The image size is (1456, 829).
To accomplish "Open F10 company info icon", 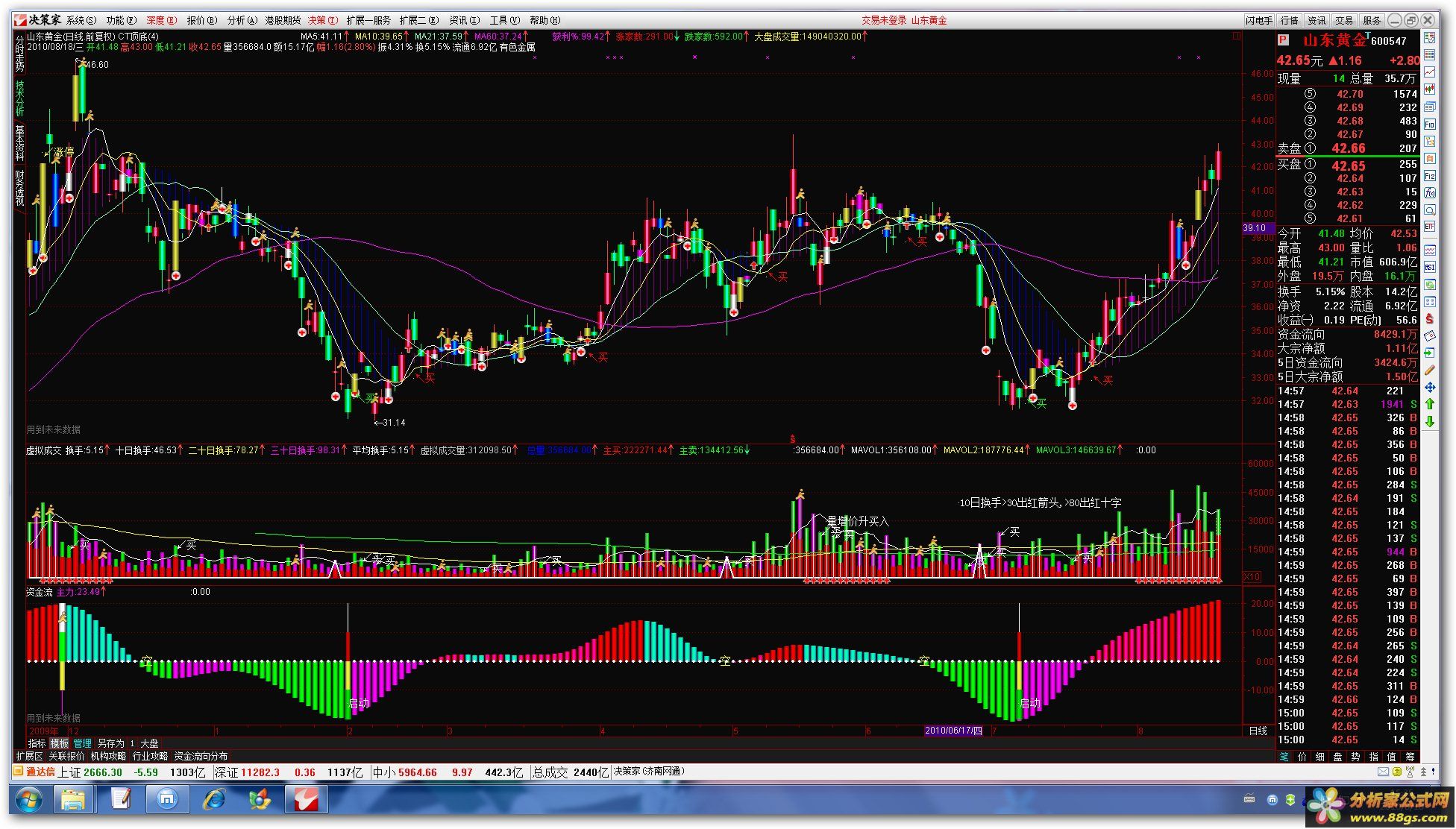I will point(1430,124).
